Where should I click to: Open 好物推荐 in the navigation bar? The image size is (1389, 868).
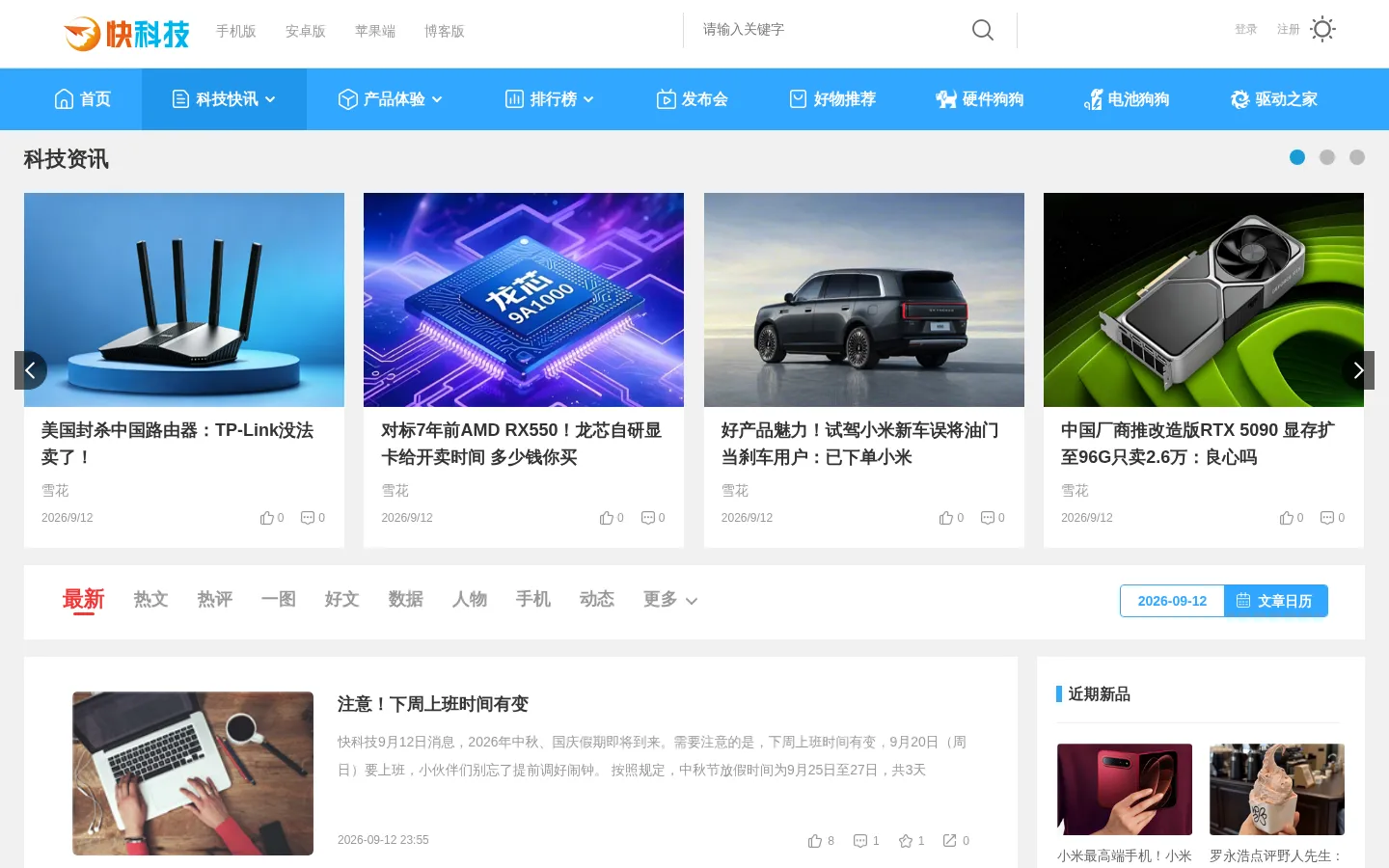[832, 99]
